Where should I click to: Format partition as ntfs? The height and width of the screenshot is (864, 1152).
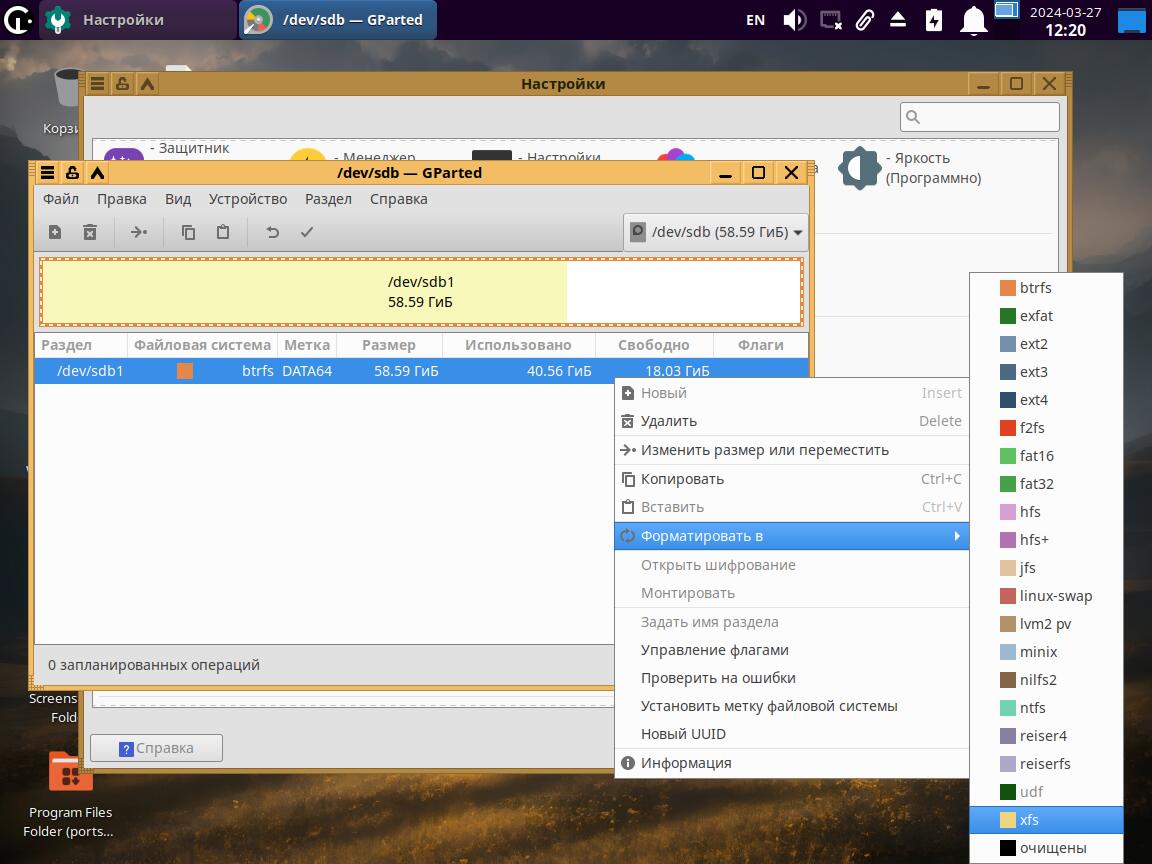[1046, 708]
